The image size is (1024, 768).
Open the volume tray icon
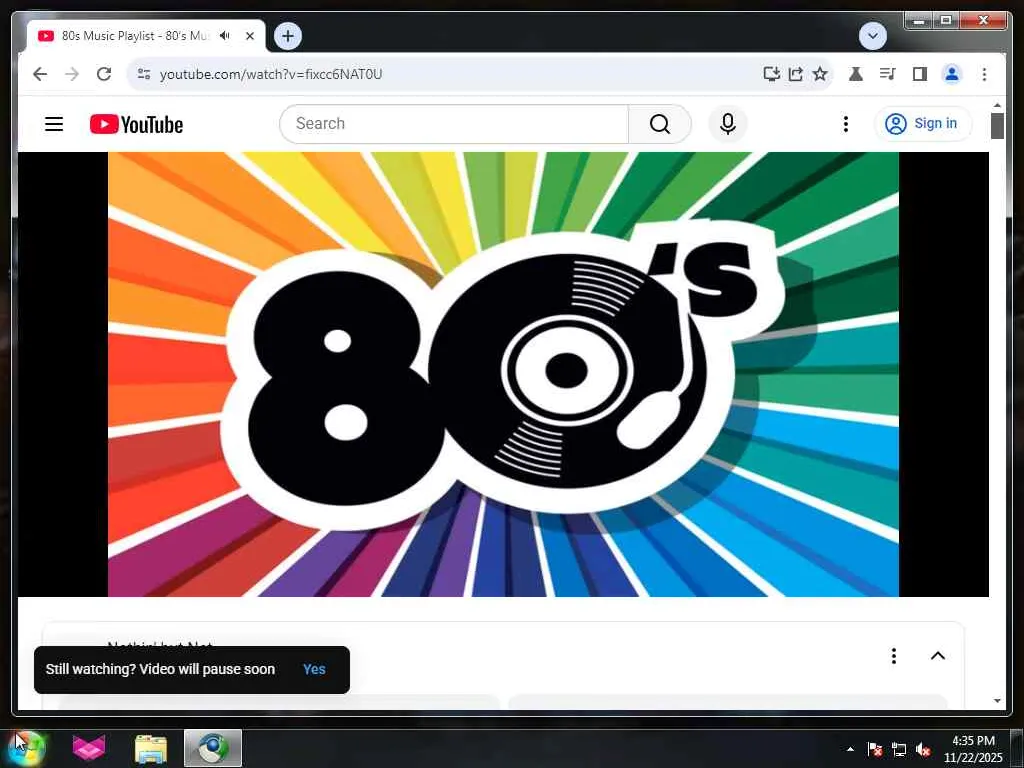coord(923,749)
